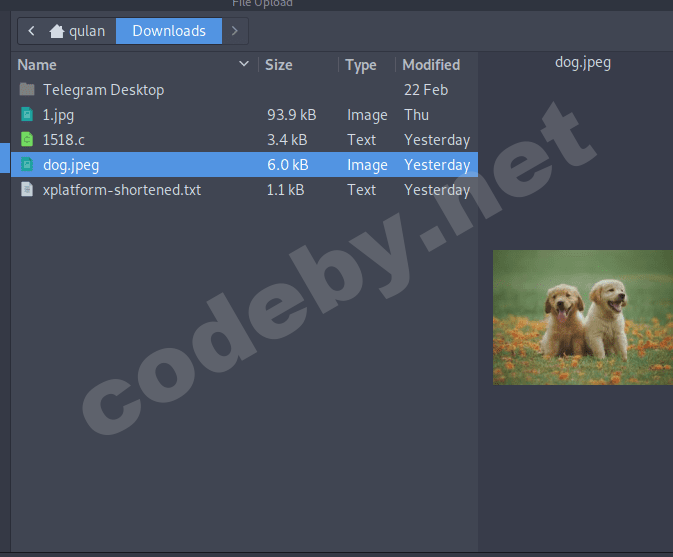Click the dog.jpeg preview title
The width and height of the screenshot is (673, 557).
pos(582,63)
